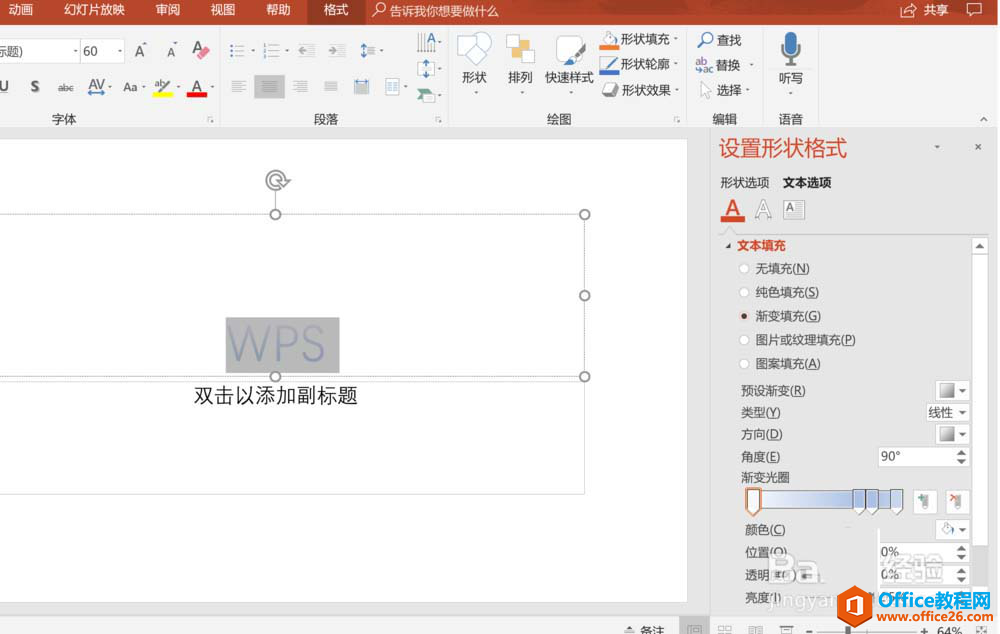This screenshot has height=634, width=1000.
Task: Switch to the 形状选项 tab
Action: (745, 183)
